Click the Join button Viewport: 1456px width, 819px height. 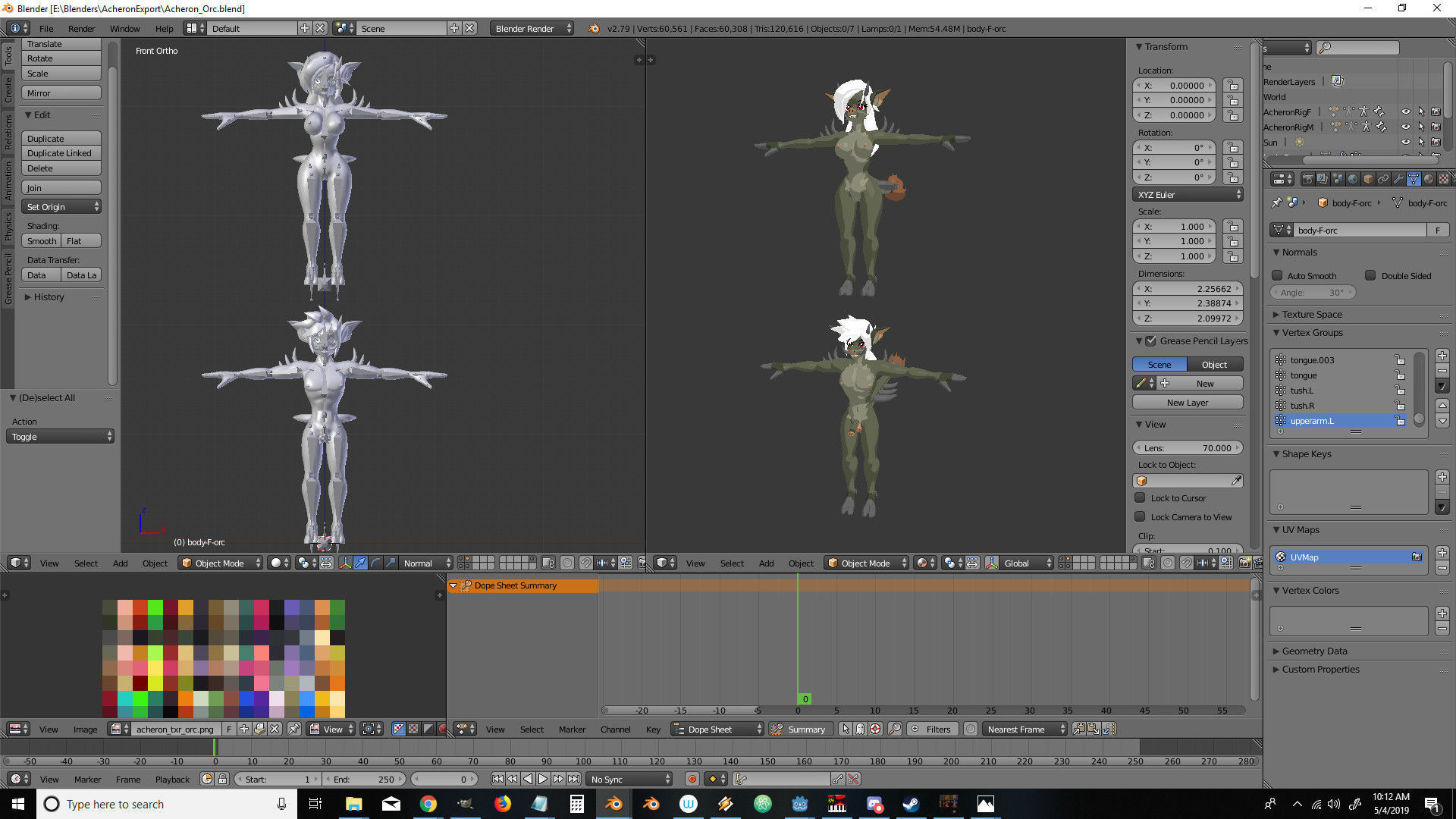[61, 188]
